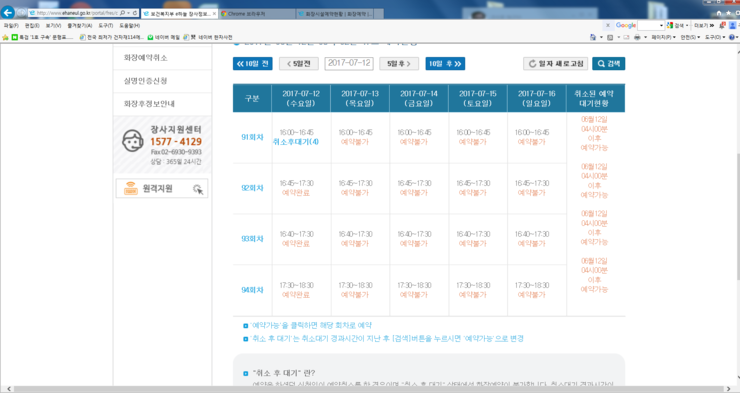Screen dimensions: 740x393
Task: Expand the Google search box dropdown
Action: pyautogui.click(x=661, y=25)
